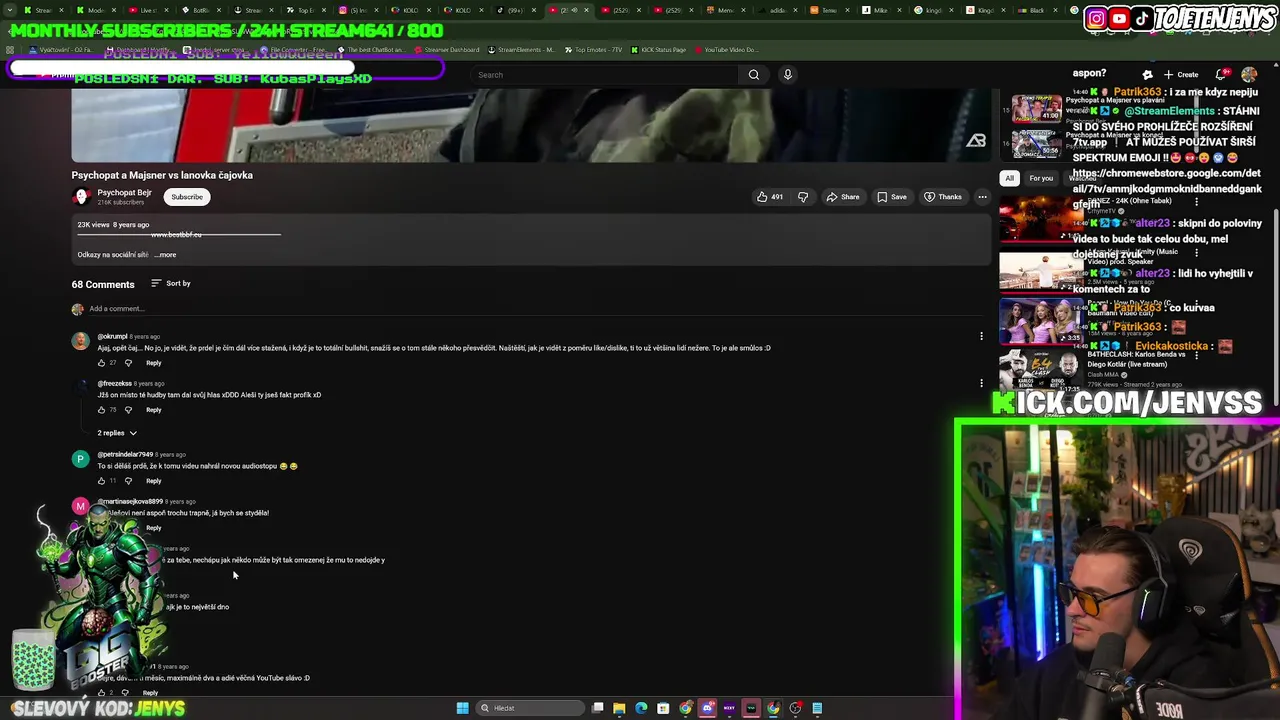Viewport: 1280px width, 720px height.
Task: Like the comment by @freezekss
Action: 101,410
